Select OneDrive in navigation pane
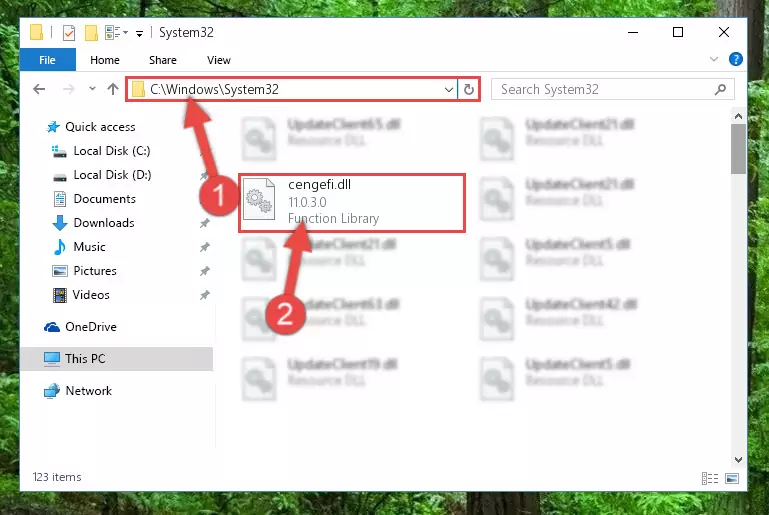Viewport: 769px width, 515px height. tap(91, 327)
